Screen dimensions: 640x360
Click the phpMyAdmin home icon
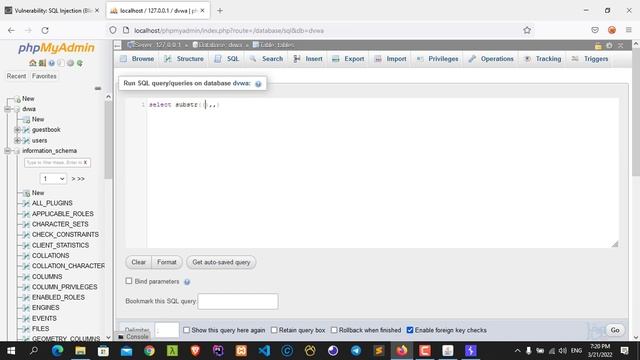click(33, 63)
